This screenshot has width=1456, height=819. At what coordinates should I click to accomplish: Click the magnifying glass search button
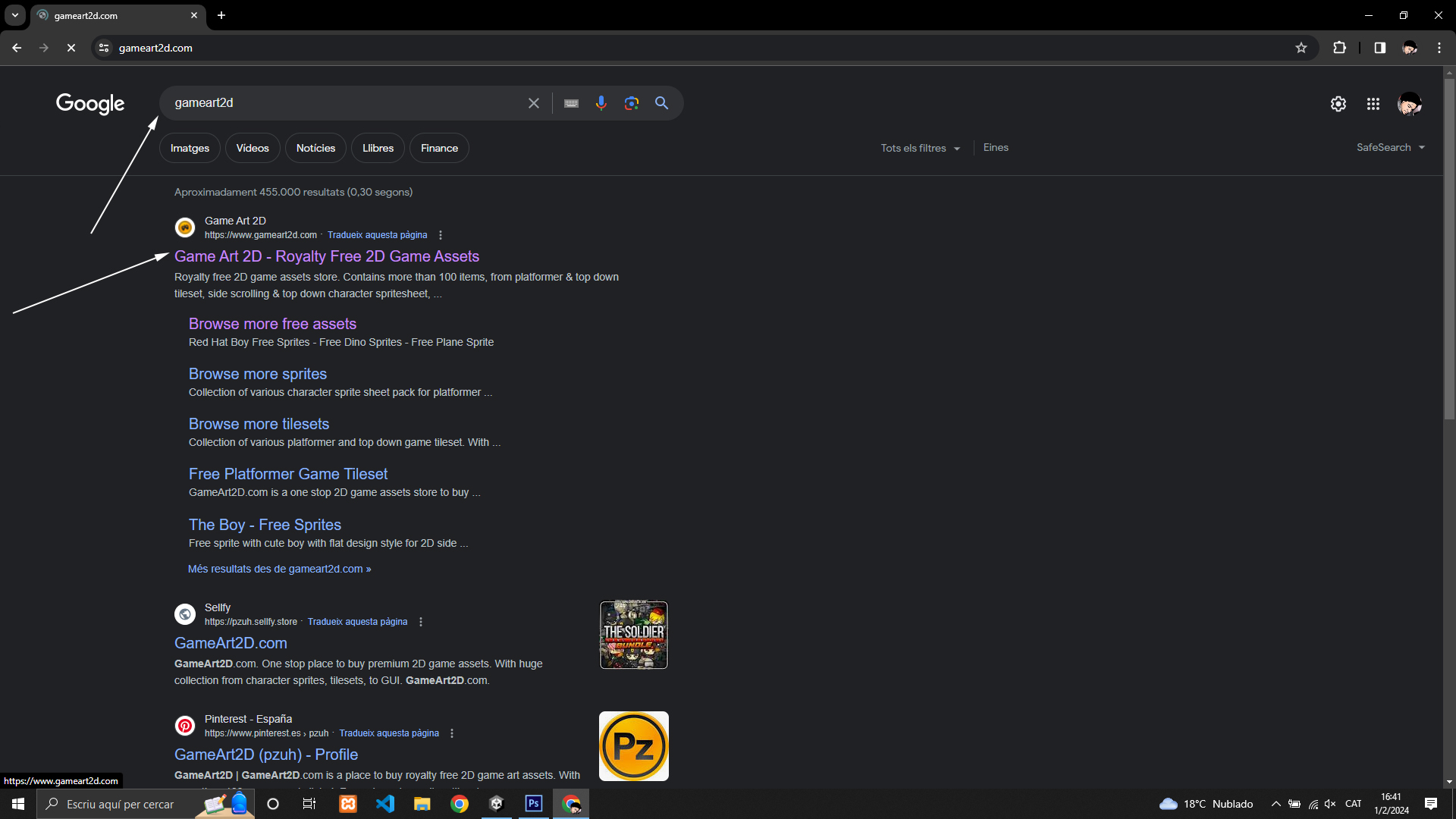click(661, 103)
